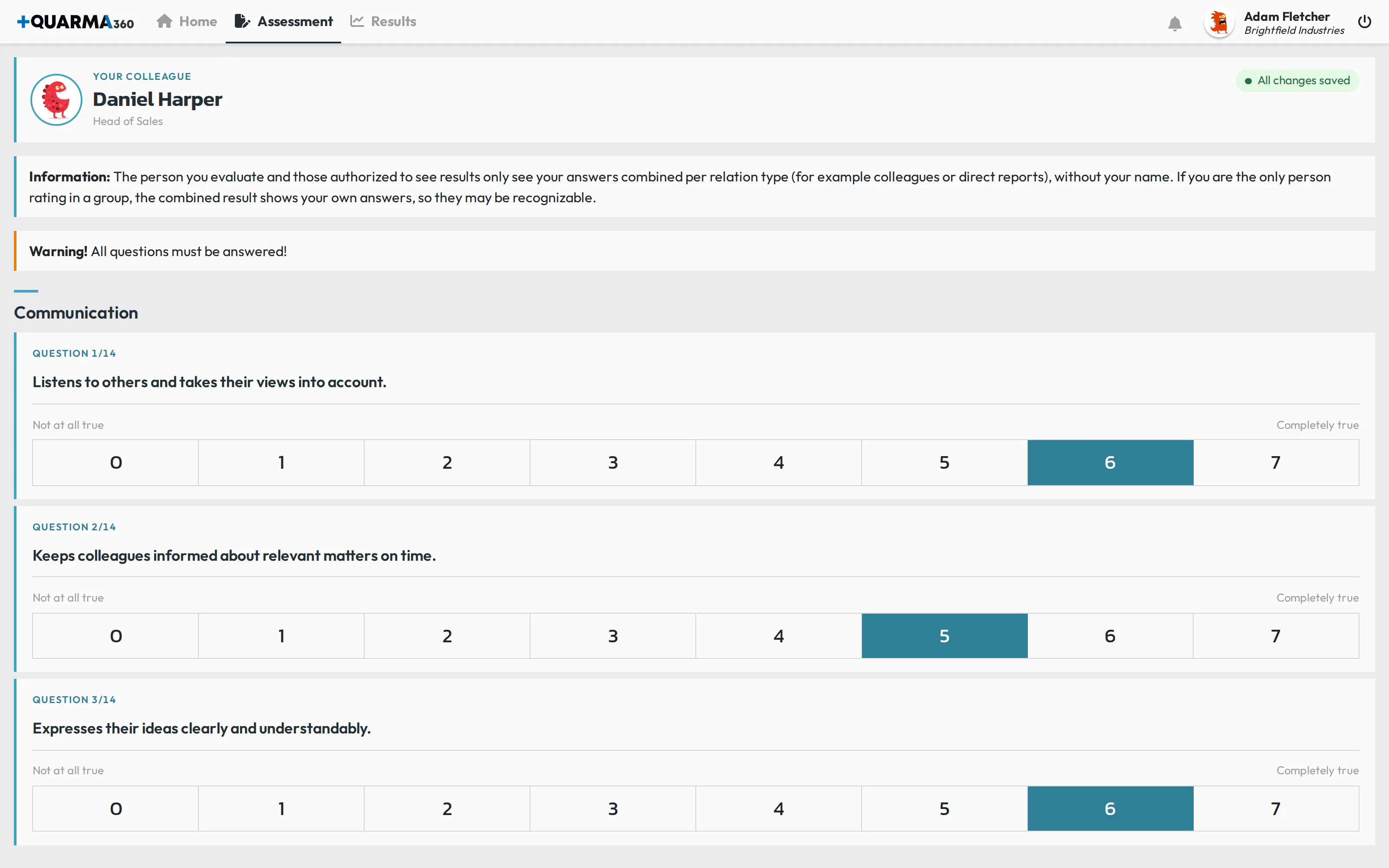Click the power logout icon
This screenshot has height=868, width=1389.
tap(1364, 22)
